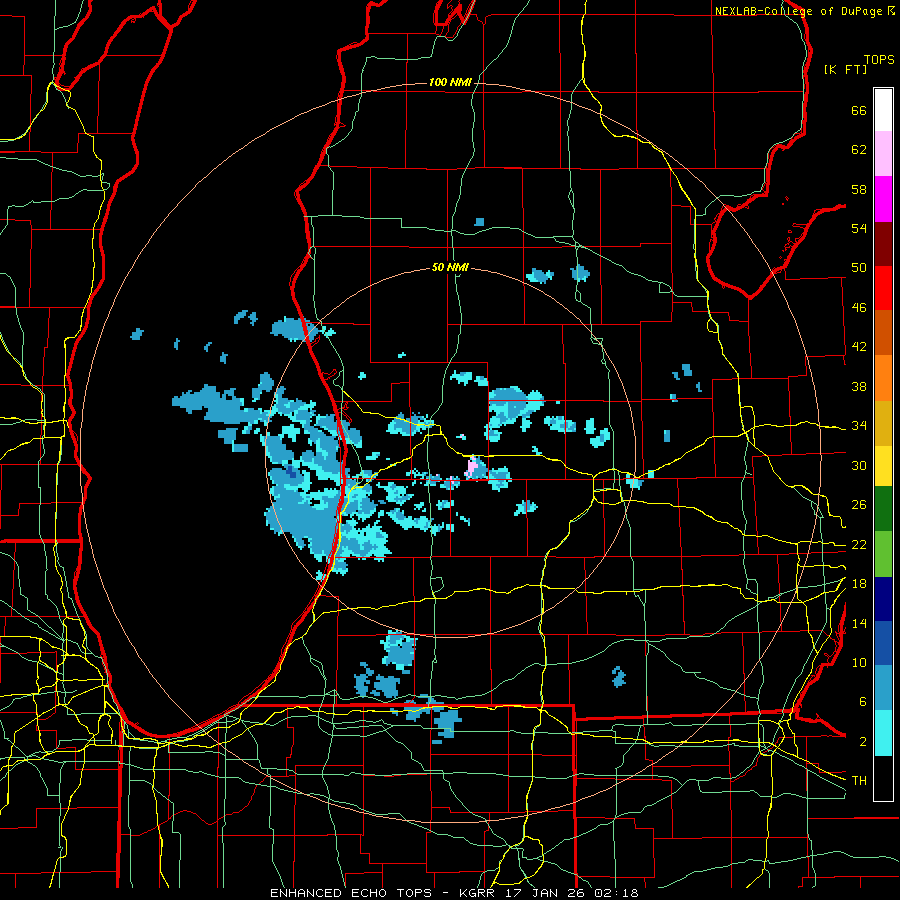
Task: Click the legend value '54'
Action: [859, 228]
